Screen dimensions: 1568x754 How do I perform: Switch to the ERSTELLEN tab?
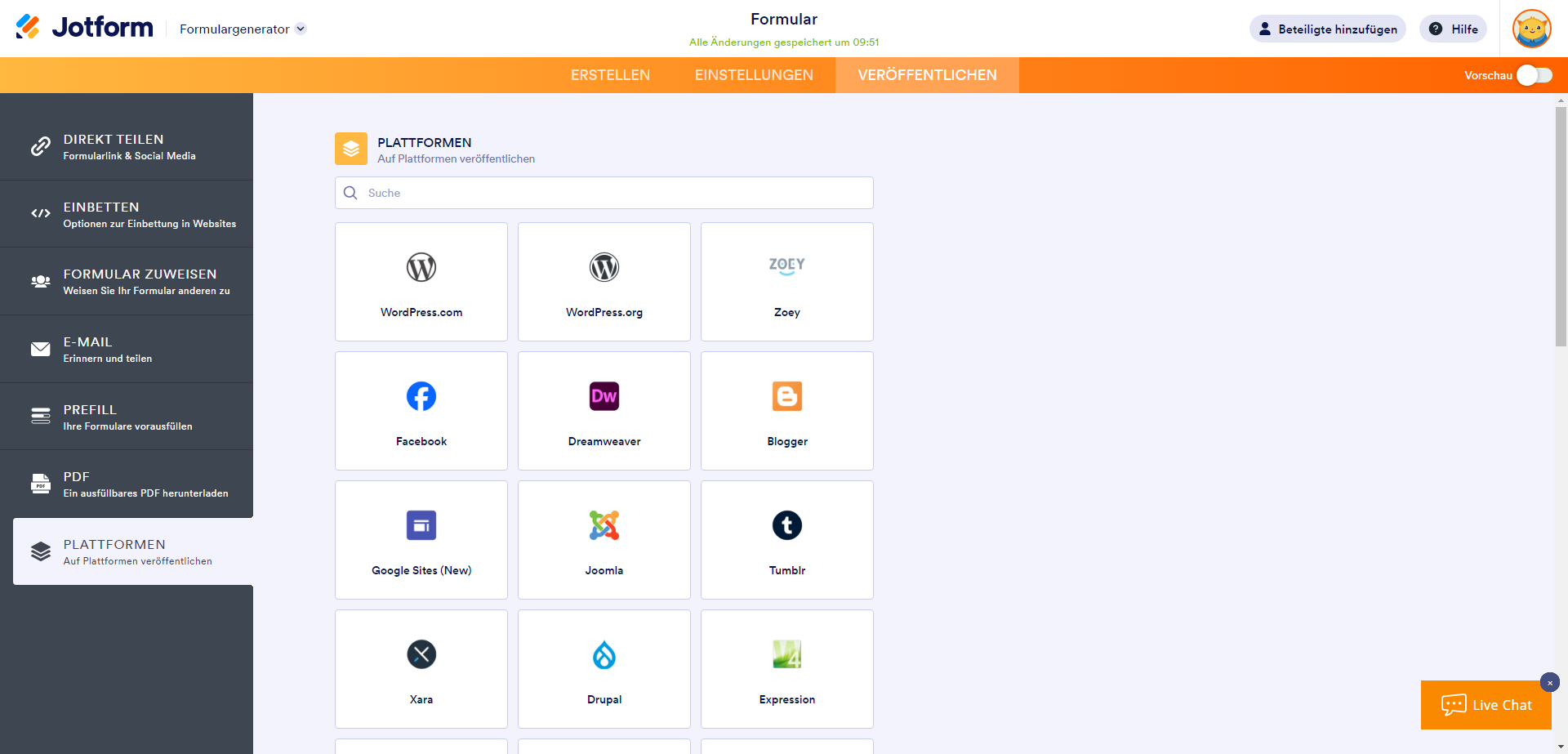(x=610, y=75)
